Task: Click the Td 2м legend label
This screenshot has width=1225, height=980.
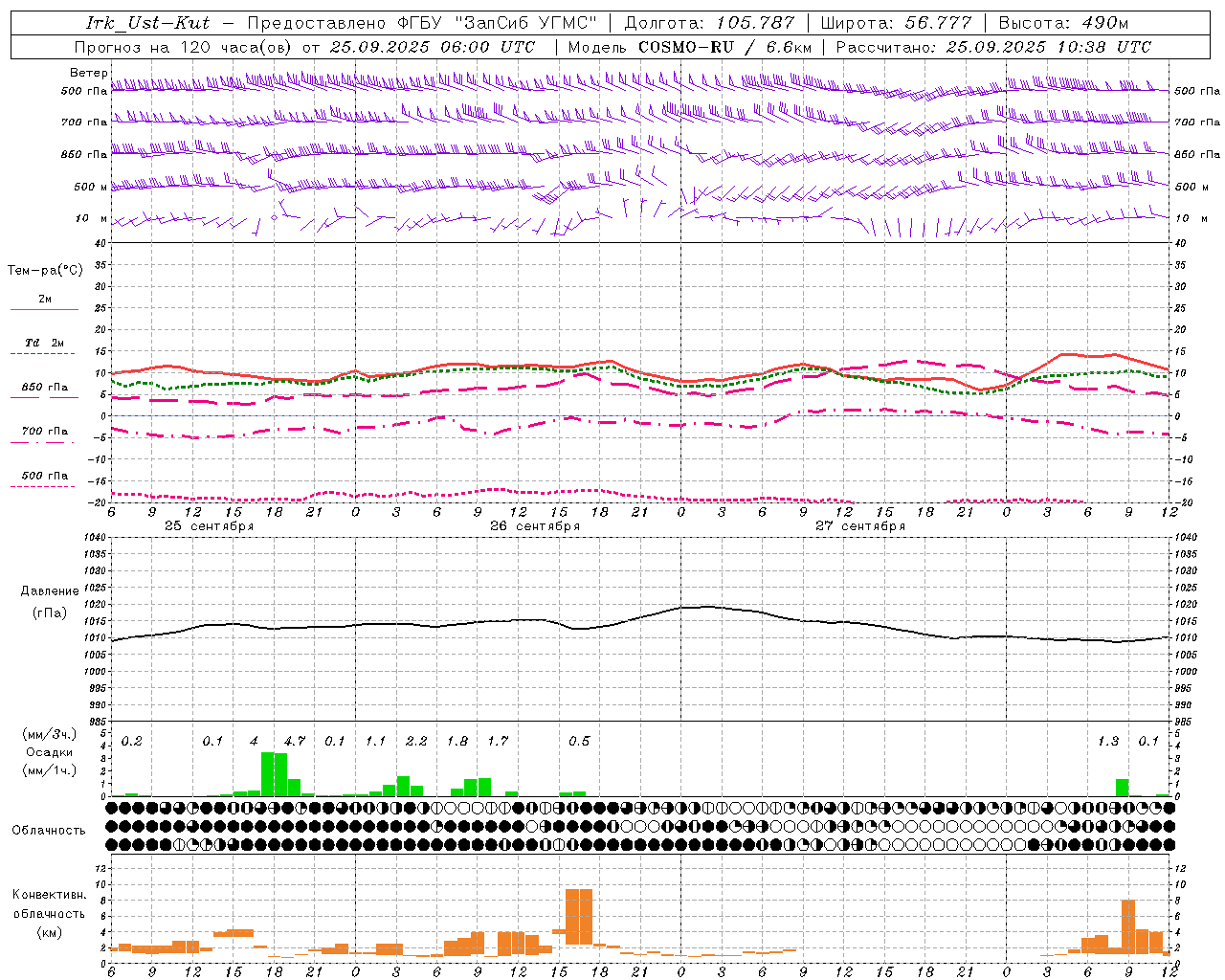Action: 44,343
